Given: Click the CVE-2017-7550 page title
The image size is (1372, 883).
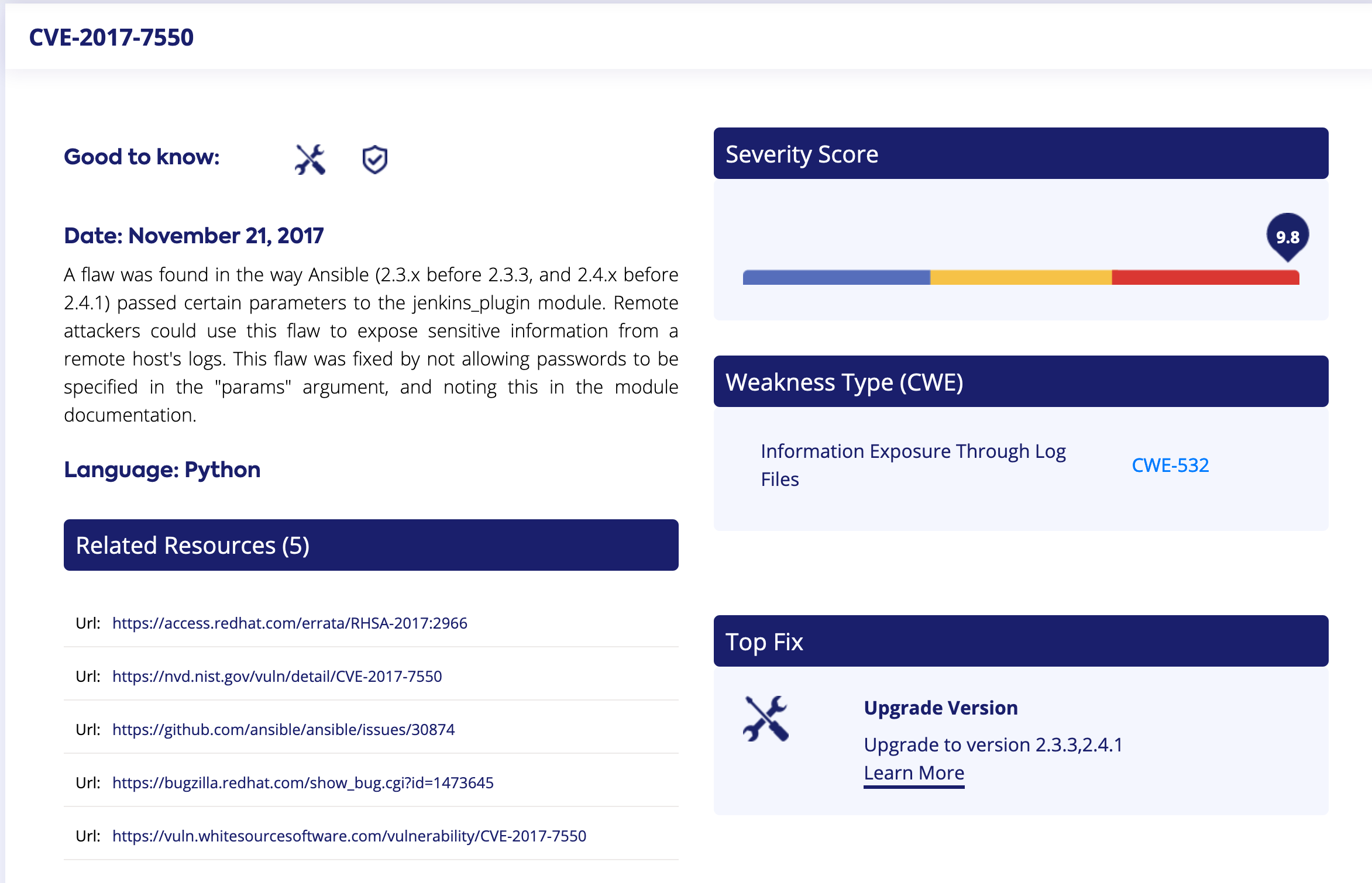Looking at the screenshot, I should (x=111, y=37).
